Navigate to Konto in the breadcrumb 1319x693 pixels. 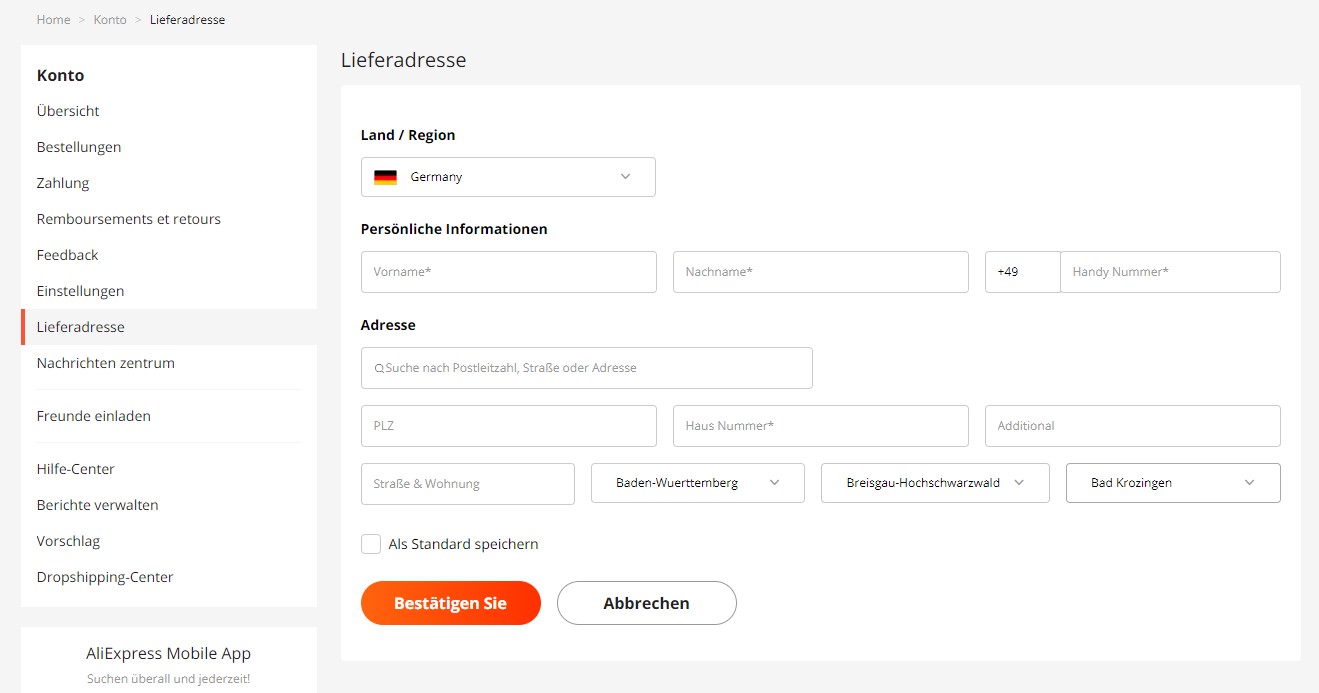point(110,19)
